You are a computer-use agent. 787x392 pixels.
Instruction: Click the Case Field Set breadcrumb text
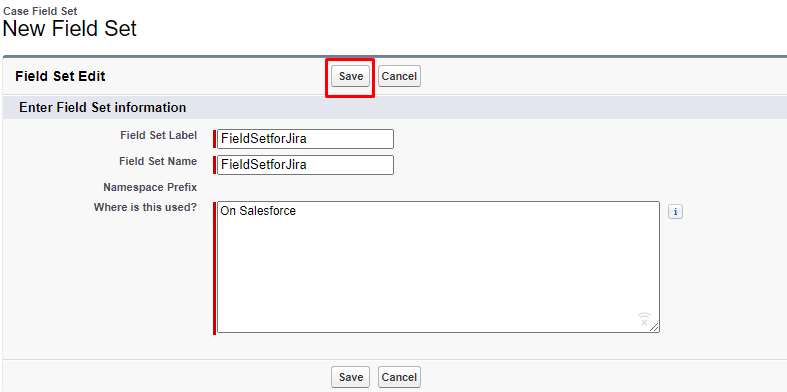coord(40,11)
